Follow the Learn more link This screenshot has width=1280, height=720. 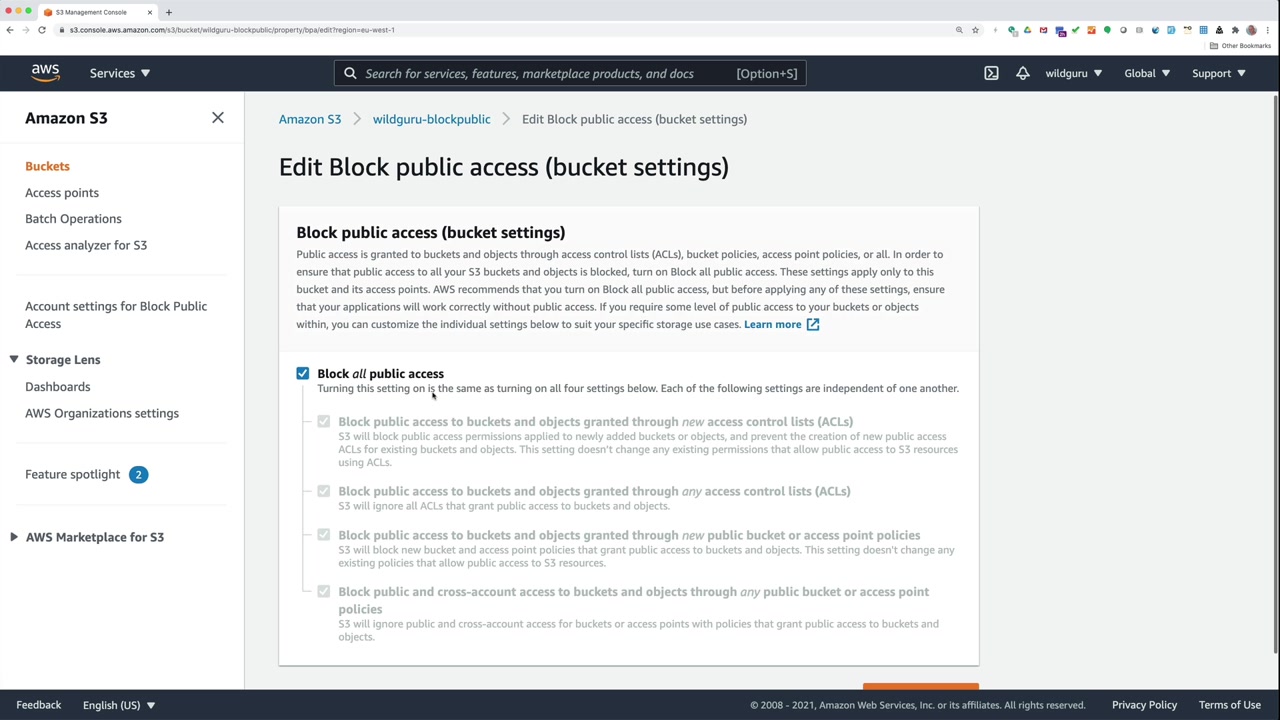[772, 324]
